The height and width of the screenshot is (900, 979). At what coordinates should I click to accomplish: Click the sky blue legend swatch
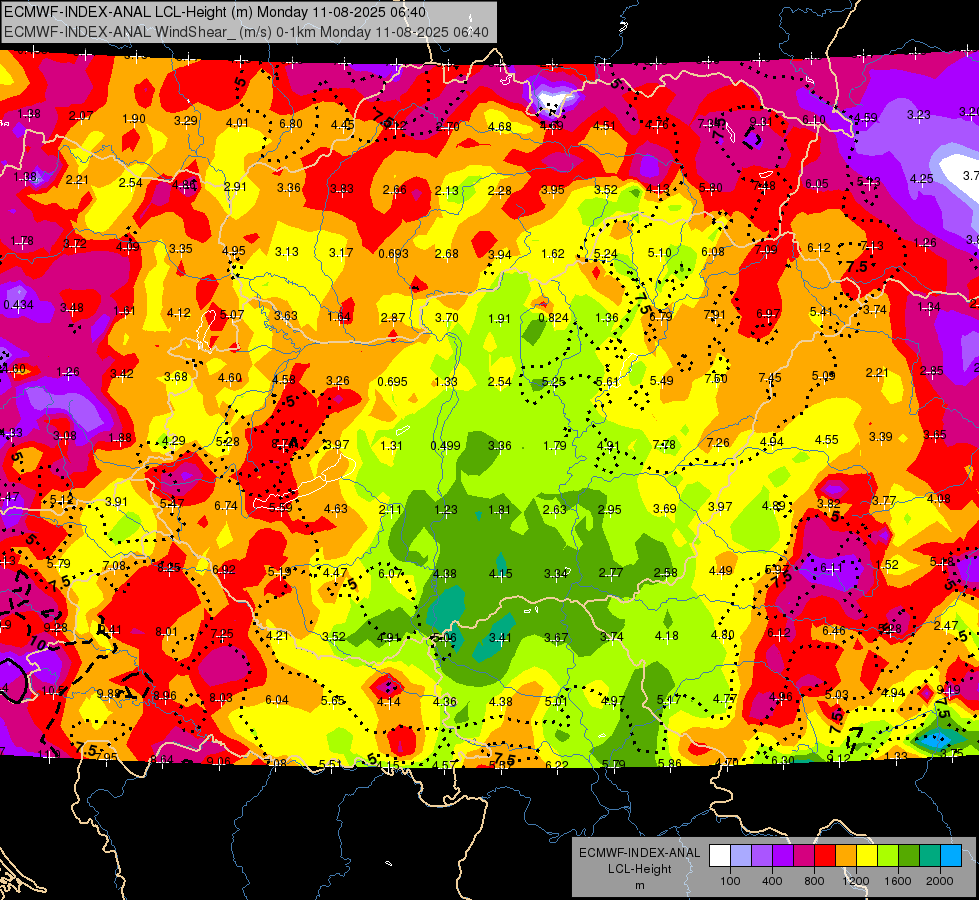point(952,856)
